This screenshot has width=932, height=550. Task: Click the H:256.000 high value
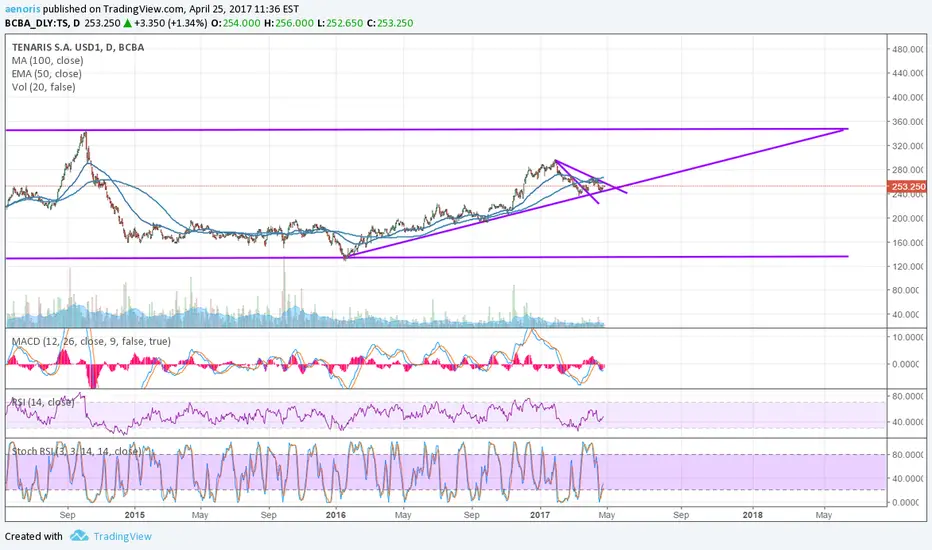(289, 23)
